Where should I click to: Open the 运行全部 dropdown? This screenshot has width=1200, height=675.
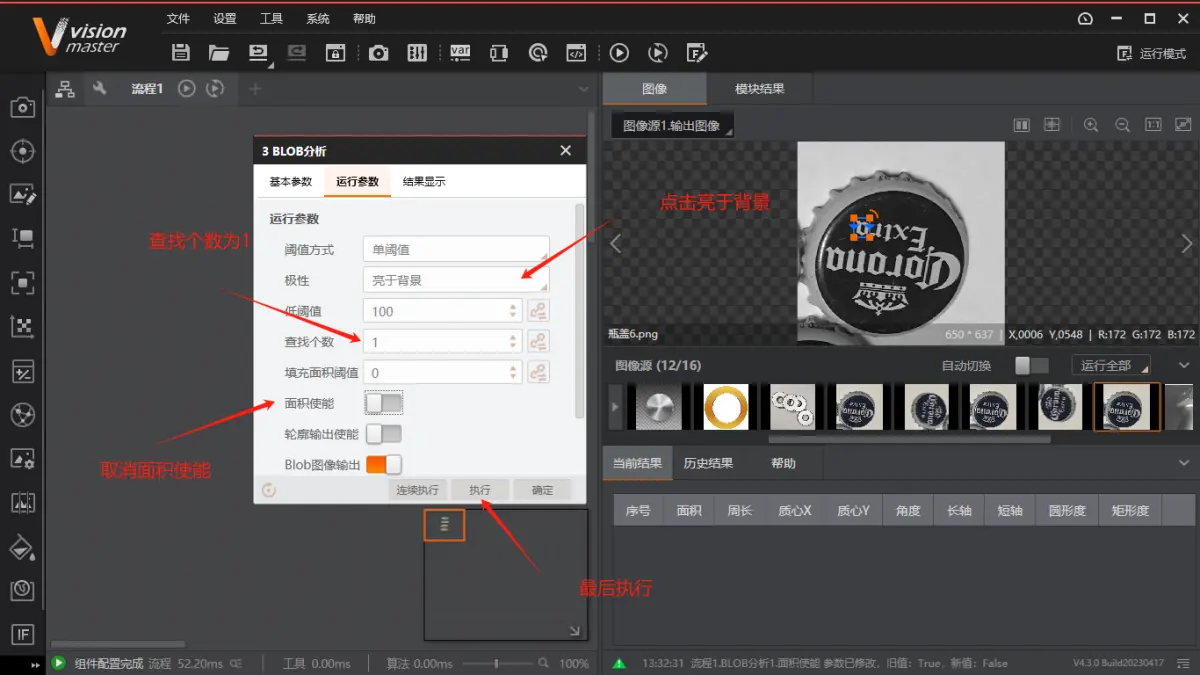coord(1111,366)
